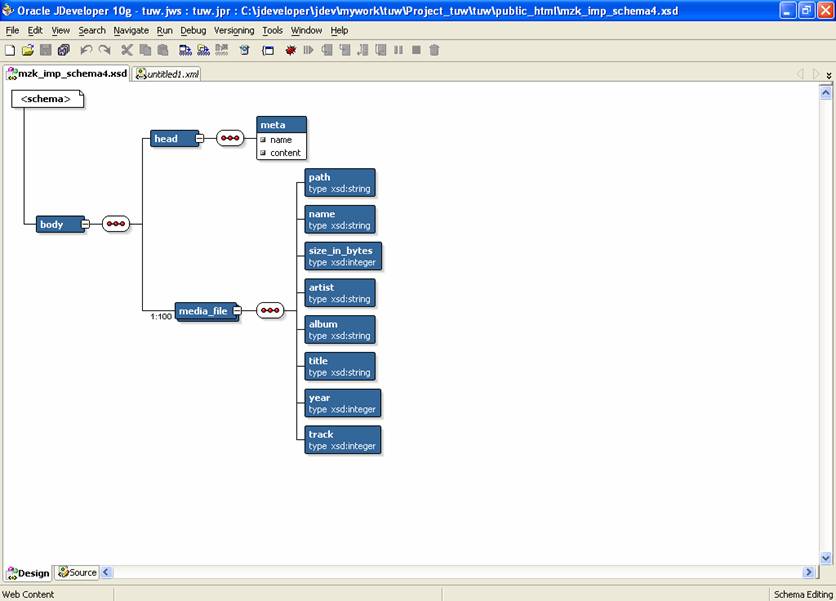Switch to the untitled1.xml tab

coord(168,74)
